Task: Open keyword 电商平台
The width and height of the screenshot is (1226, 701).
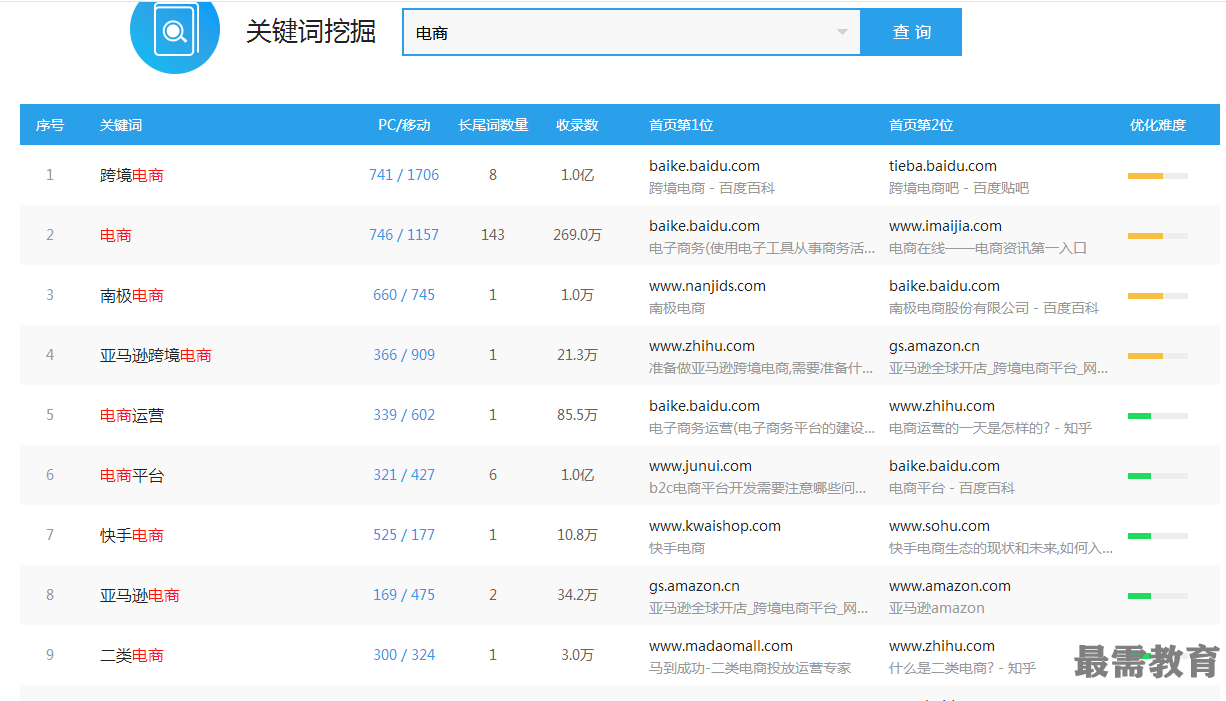Action: [132, 475]
